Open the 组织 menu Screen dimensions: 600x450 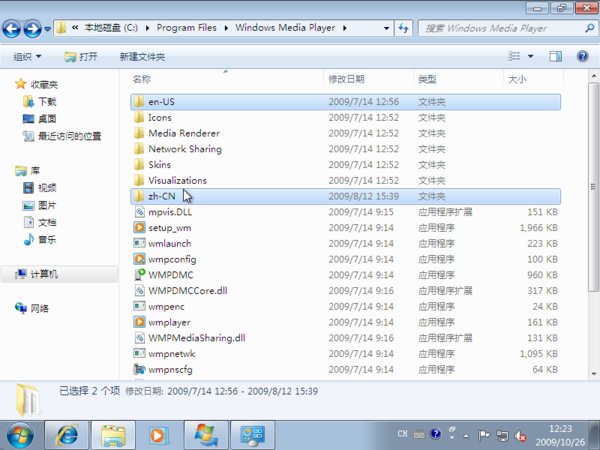27,57
